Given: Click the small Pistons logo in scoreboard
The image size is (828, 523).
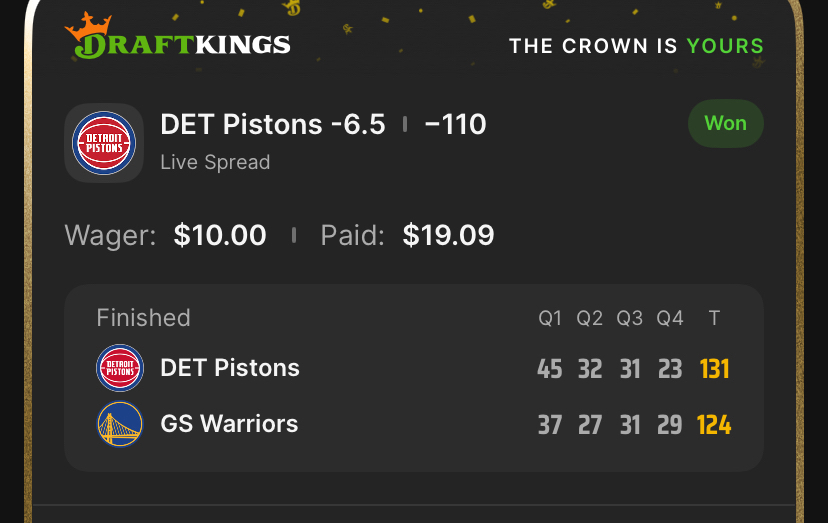Looking at the screenshot, I should (x=120, y=368).
